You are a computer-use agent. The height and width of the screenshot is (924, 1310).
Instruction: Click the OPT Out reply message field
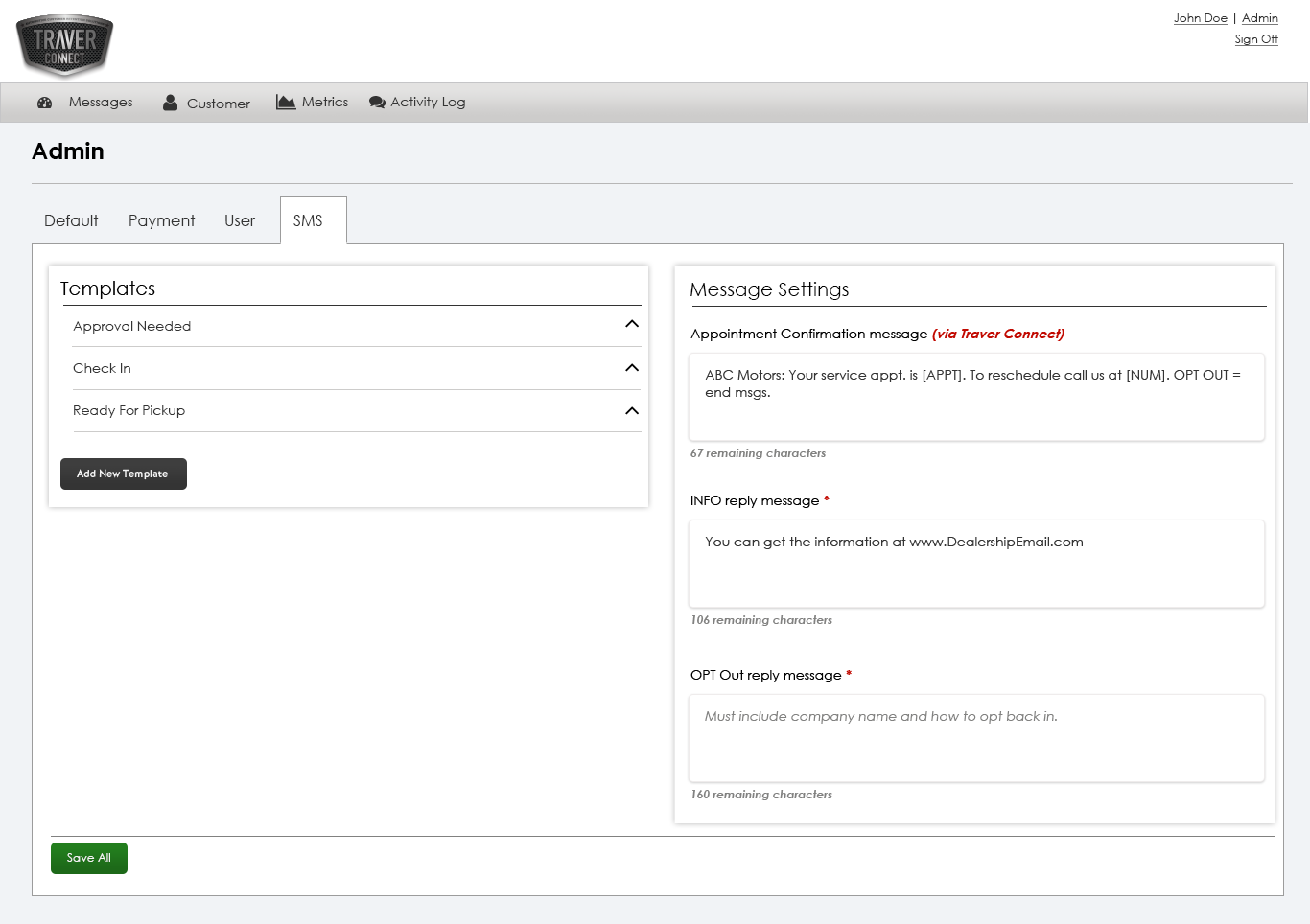coord(976,738)
